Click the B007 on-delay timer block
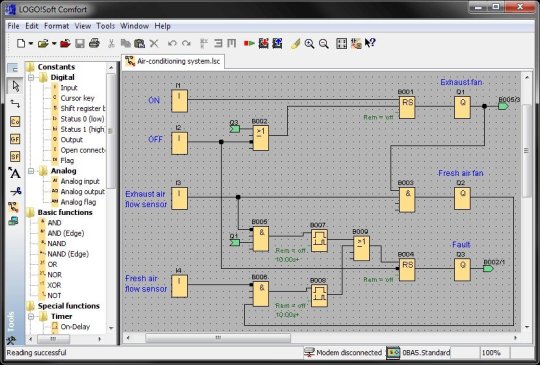Image resolution: width=540 pixels, height=365 pixels. coord(319,241)
